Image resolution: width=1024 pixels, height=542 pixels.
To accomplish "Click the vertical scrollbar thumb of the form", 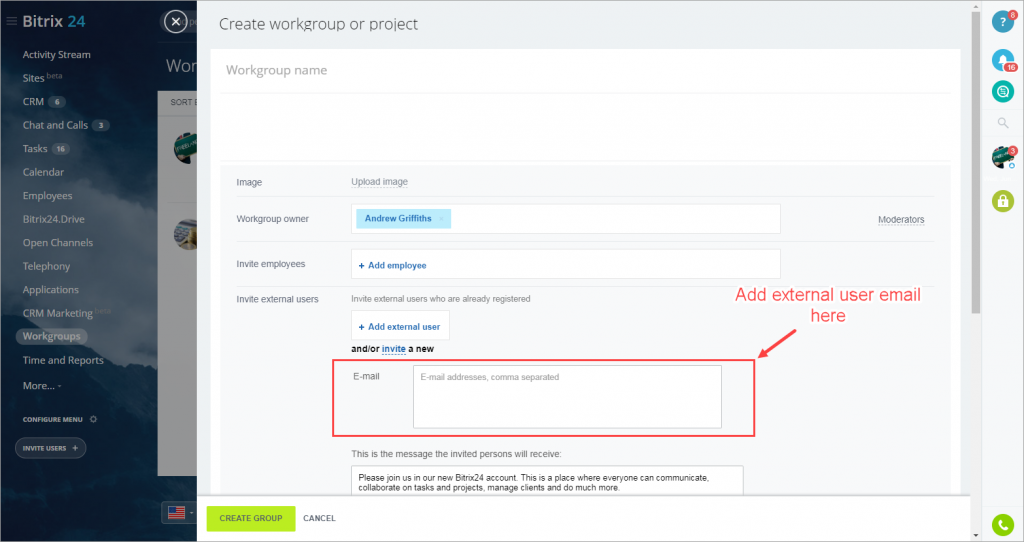I will coord(976,163).
